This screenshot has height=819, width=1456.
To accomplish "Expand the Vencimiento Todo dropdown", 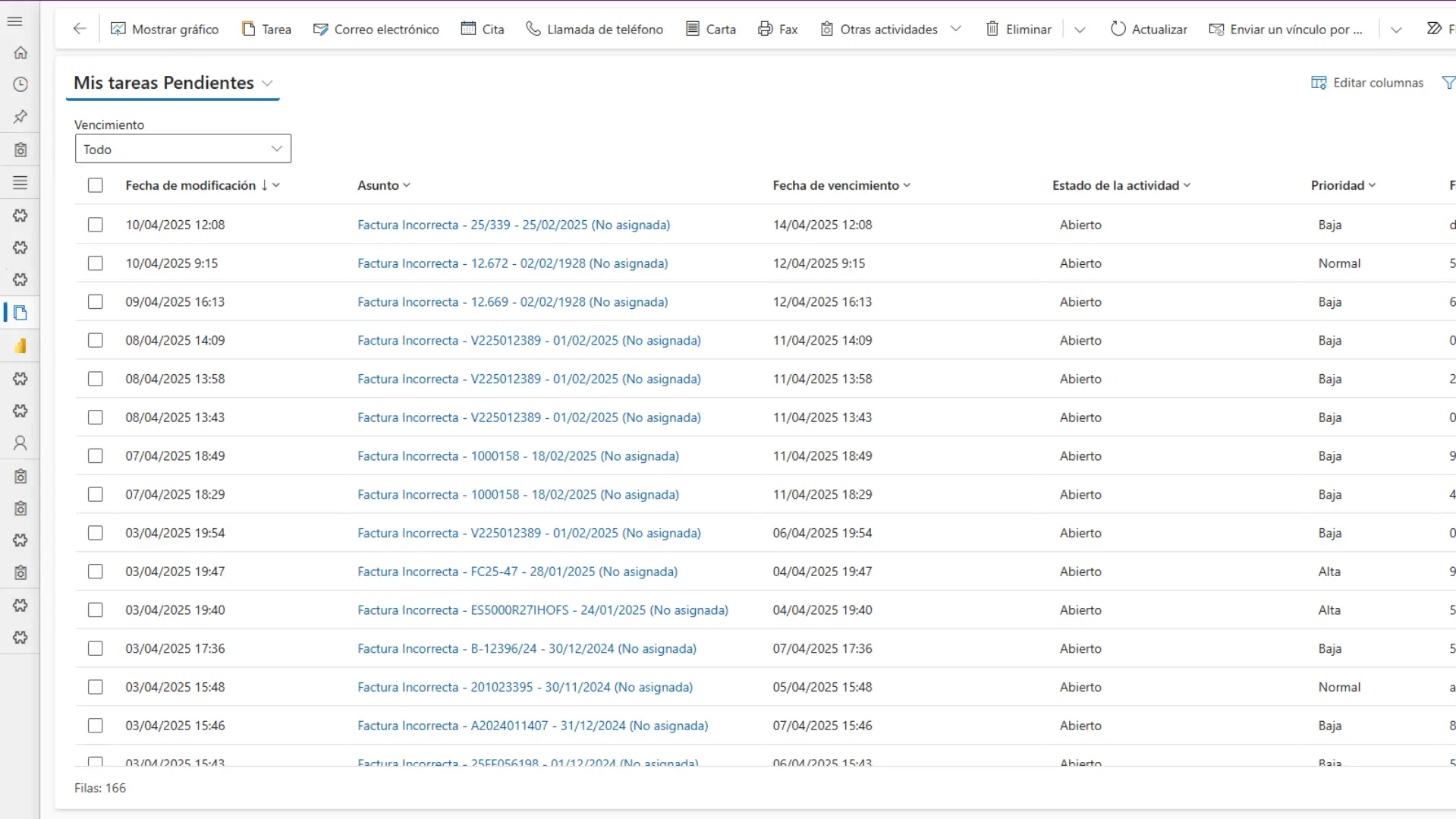I will (183, 149).
